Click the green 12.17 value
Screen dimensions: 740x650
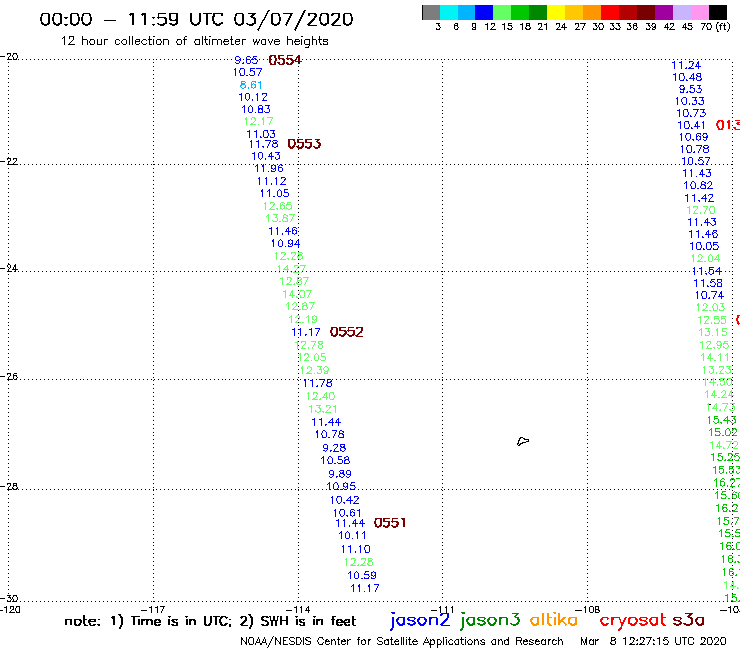click(259, 121)
